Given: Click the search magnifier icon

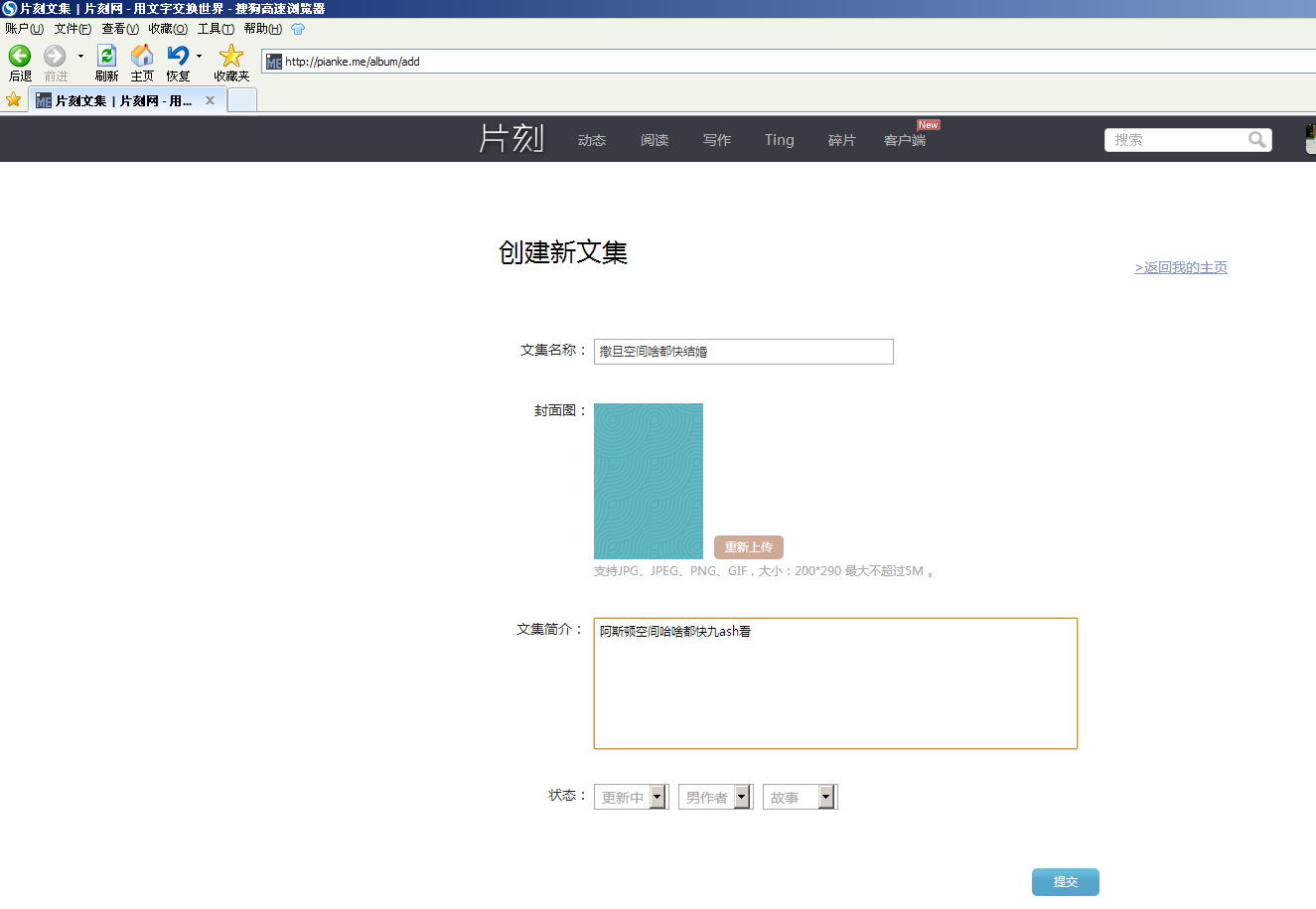Looking at the screenshot, I should 1257,140.
